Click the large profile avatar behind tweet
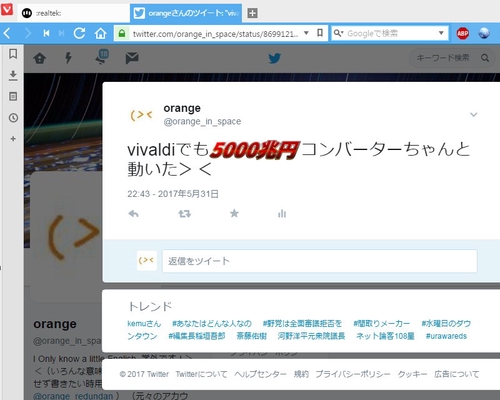This screenshot has height=400, width=500. (67, 237)
